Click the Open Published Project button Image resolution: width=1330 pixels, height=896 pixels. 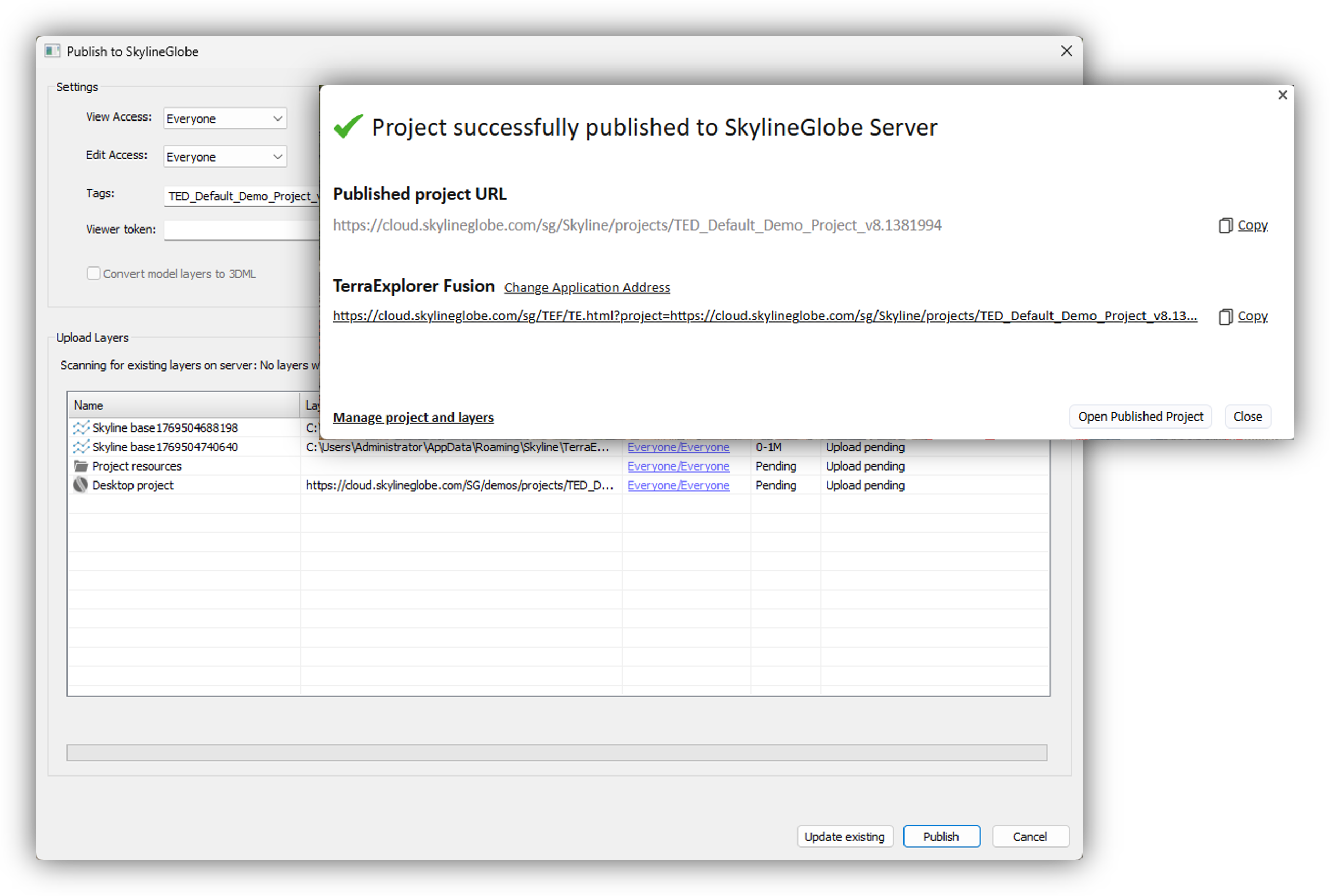pos(1140,417)
